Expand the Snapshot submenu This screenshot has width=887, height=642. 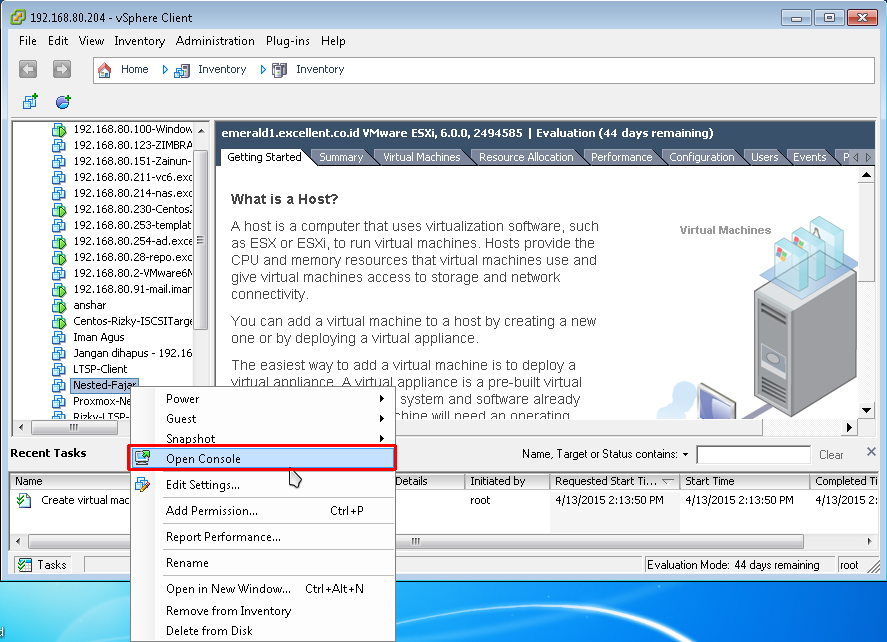(381, 438)
